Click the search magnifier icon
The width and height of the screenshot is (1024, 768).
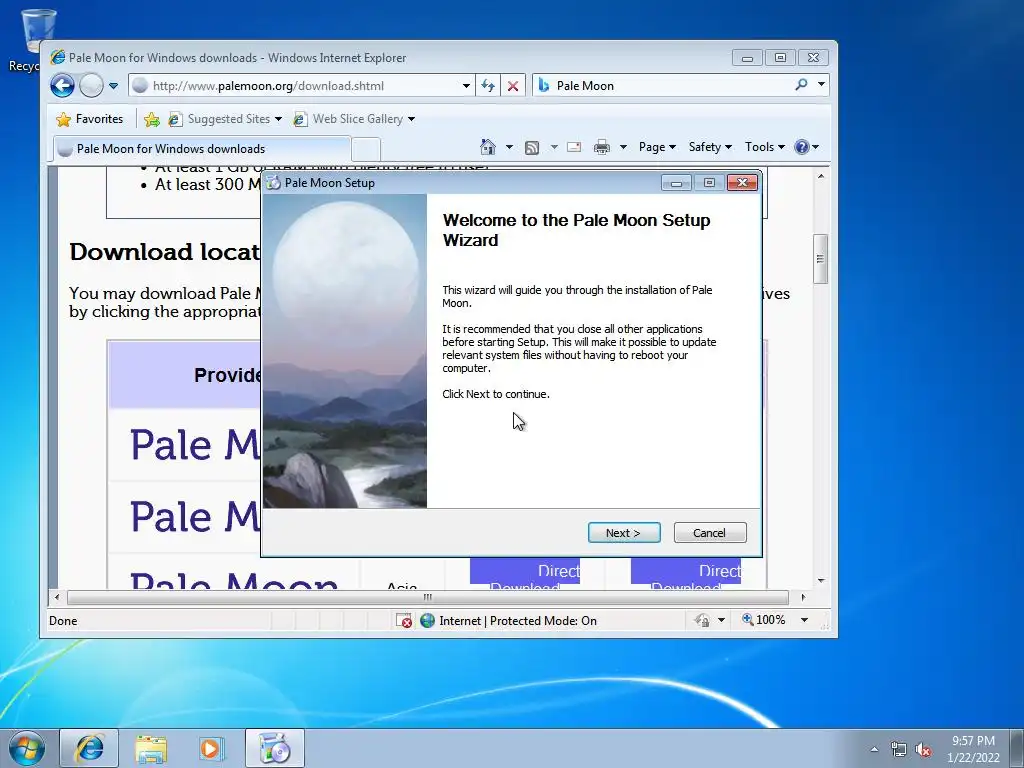[801, 84]
